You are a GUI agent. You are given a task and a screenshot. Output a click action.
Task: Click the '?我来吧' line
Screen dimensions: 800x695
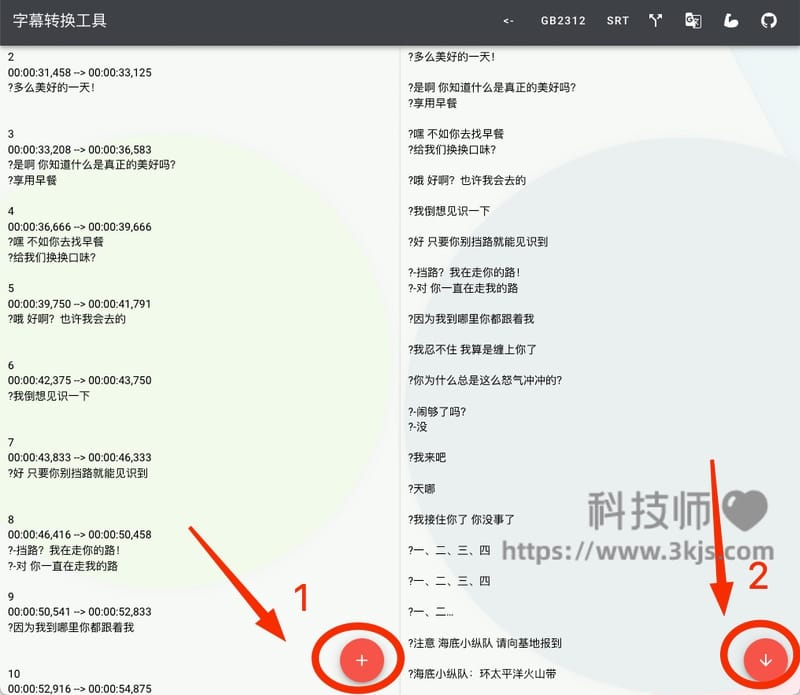pos(427,457)
